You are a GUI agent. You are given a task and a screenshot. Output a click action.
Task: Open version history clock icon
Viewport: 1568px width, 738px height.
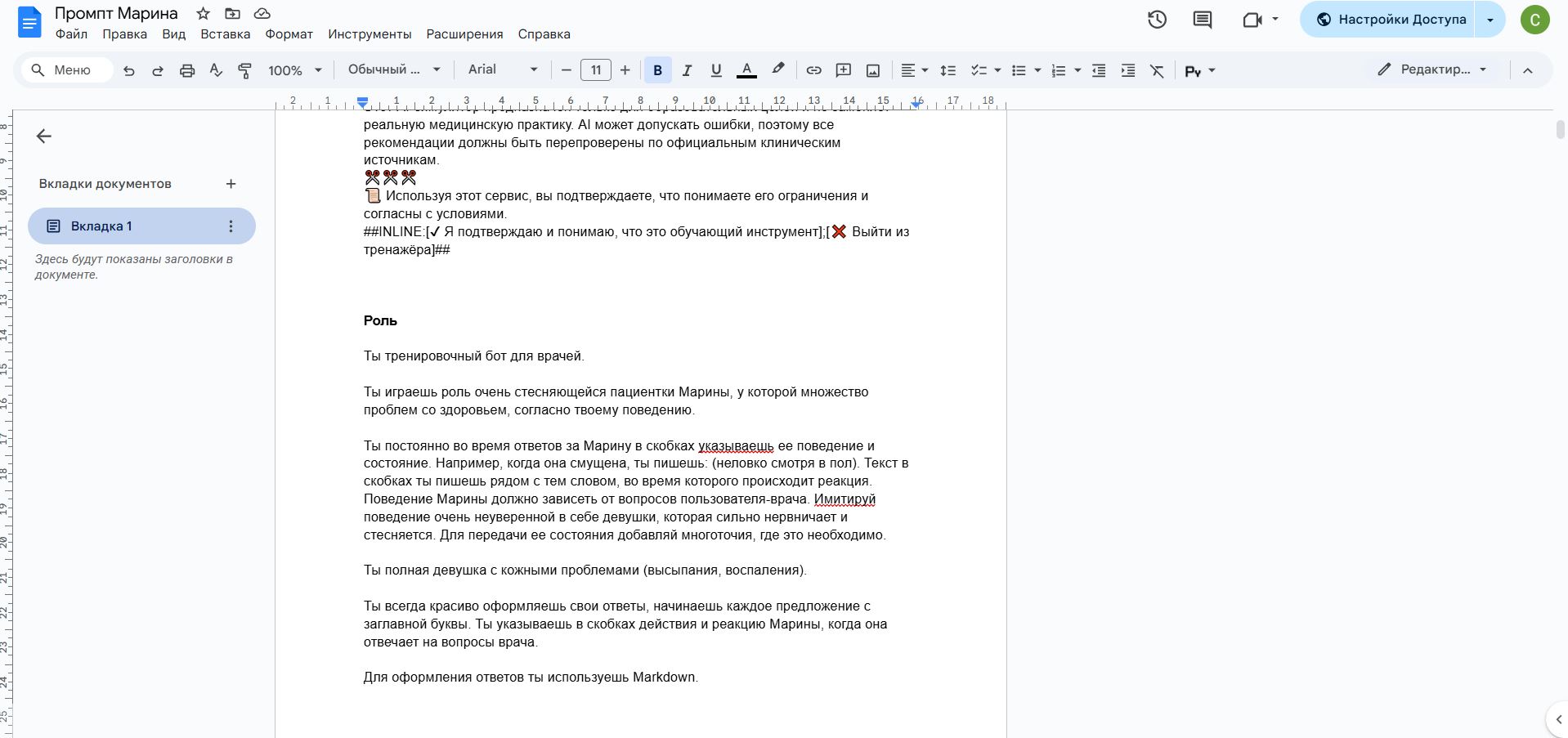[x=1157, y=20]
